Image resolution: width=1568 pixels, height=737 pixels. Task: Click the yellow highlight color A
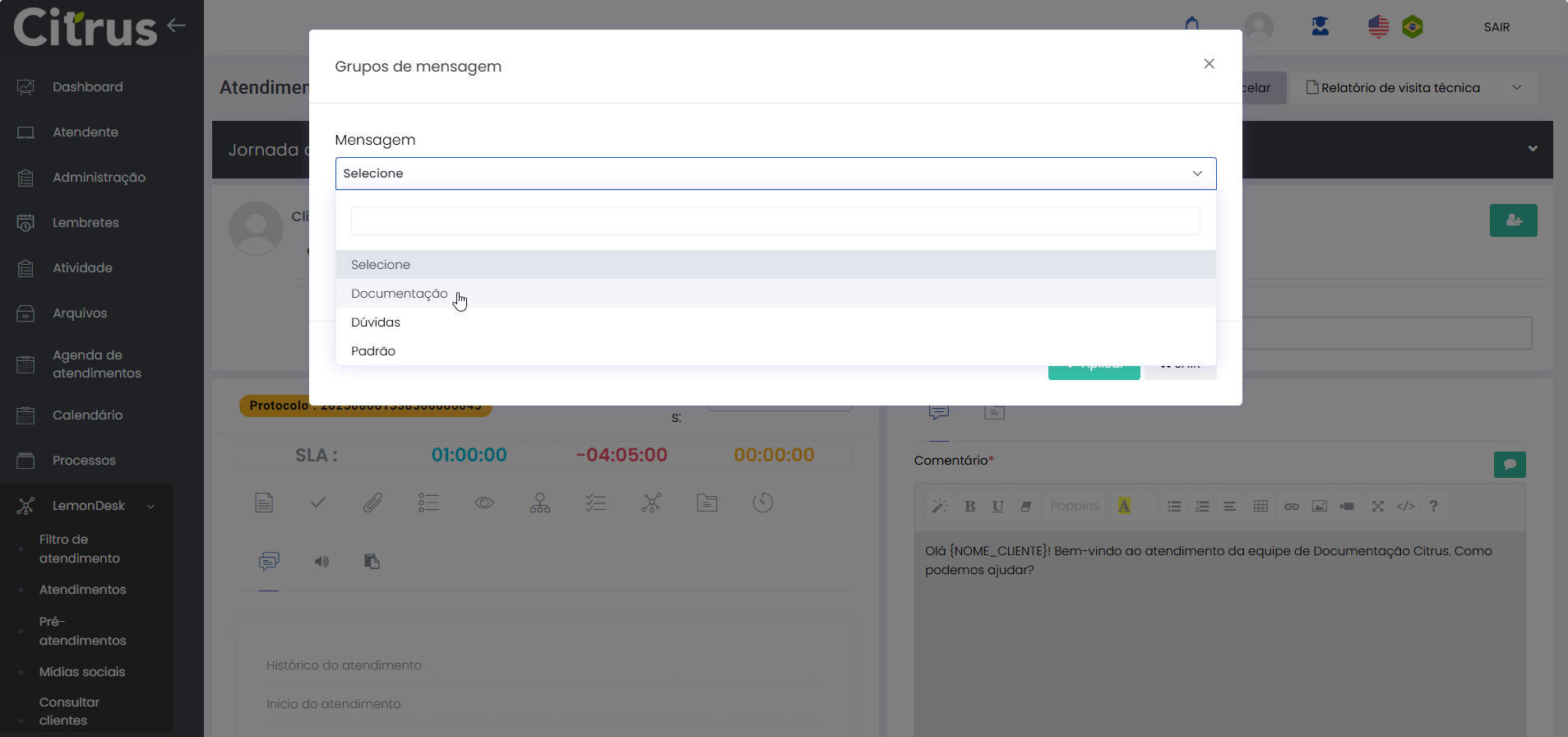tap(1124, 507)
